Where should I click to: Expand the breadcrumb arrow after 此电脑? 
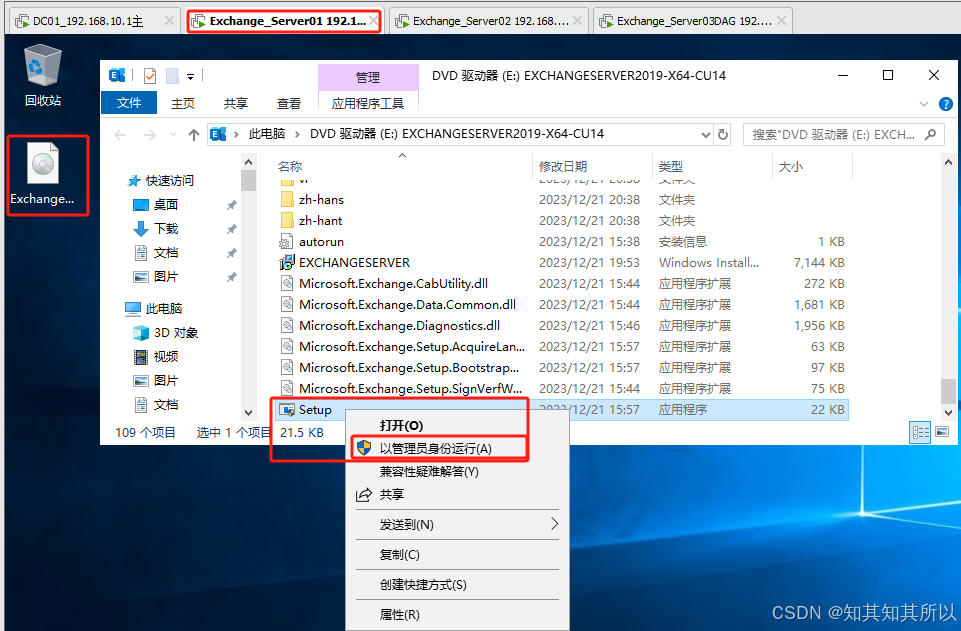click(x=297, y=134)
